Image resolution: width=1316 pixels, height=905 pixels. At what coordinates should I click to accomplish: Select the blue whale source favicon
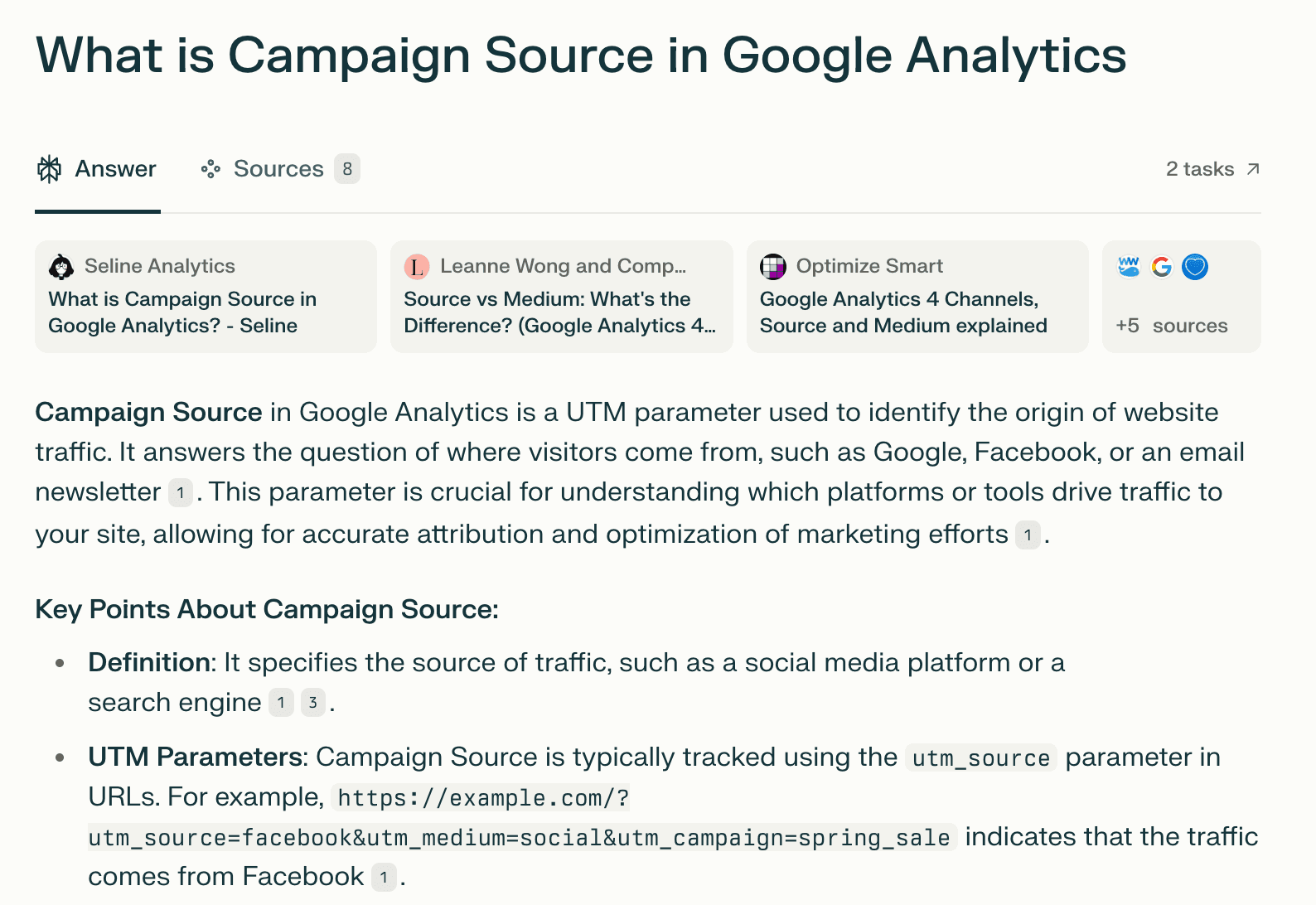click(1128, 266)
